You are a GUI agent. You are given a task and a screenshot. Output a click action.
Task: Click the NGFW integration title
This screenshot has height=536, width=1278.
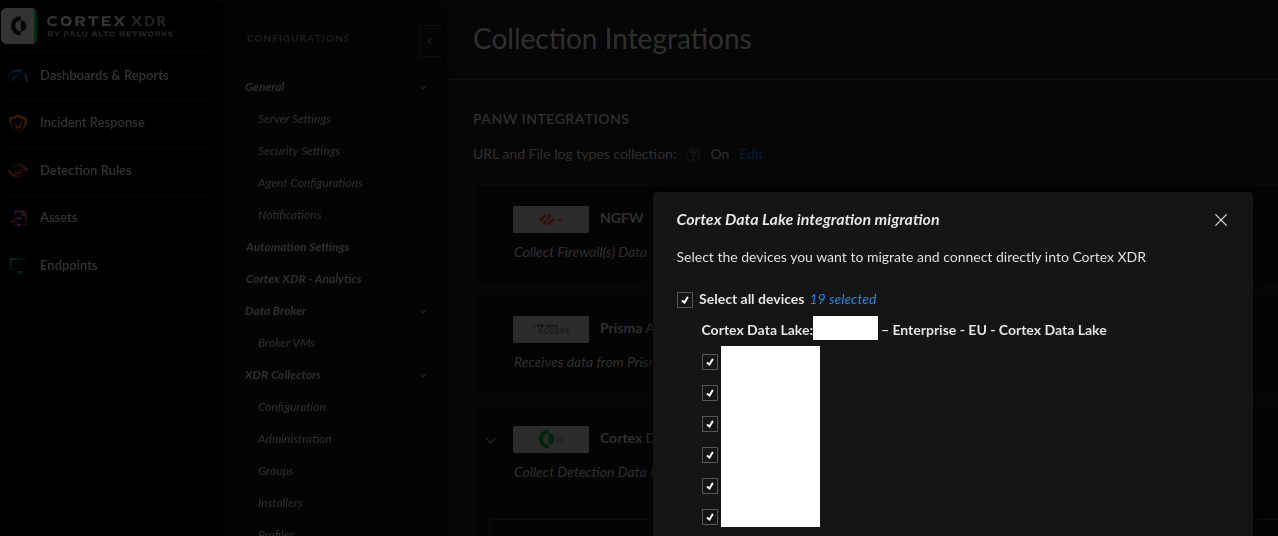point(622,218)
